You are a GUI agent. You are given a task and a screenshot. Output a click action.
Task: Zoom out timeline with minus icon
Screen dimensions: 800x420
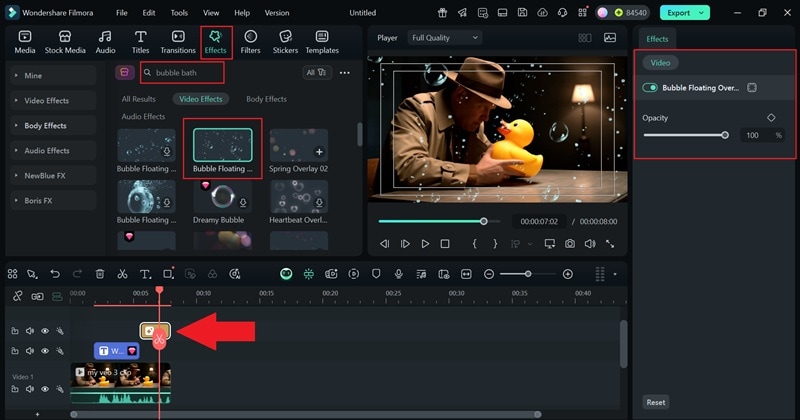tap(489, 274)
